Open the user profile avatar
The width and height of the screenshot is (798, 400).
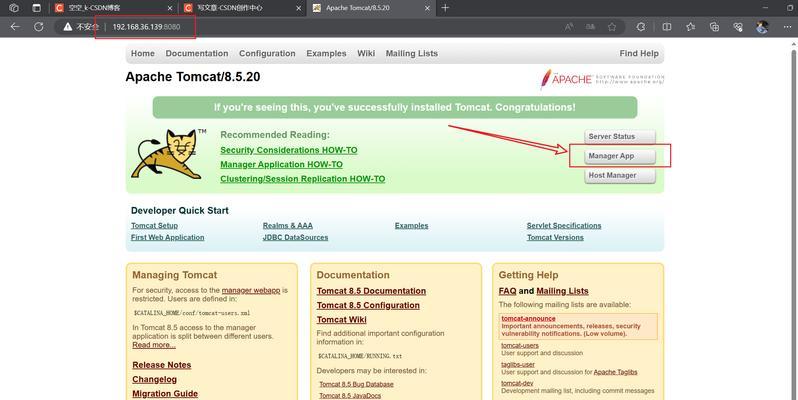pos(762,27)
